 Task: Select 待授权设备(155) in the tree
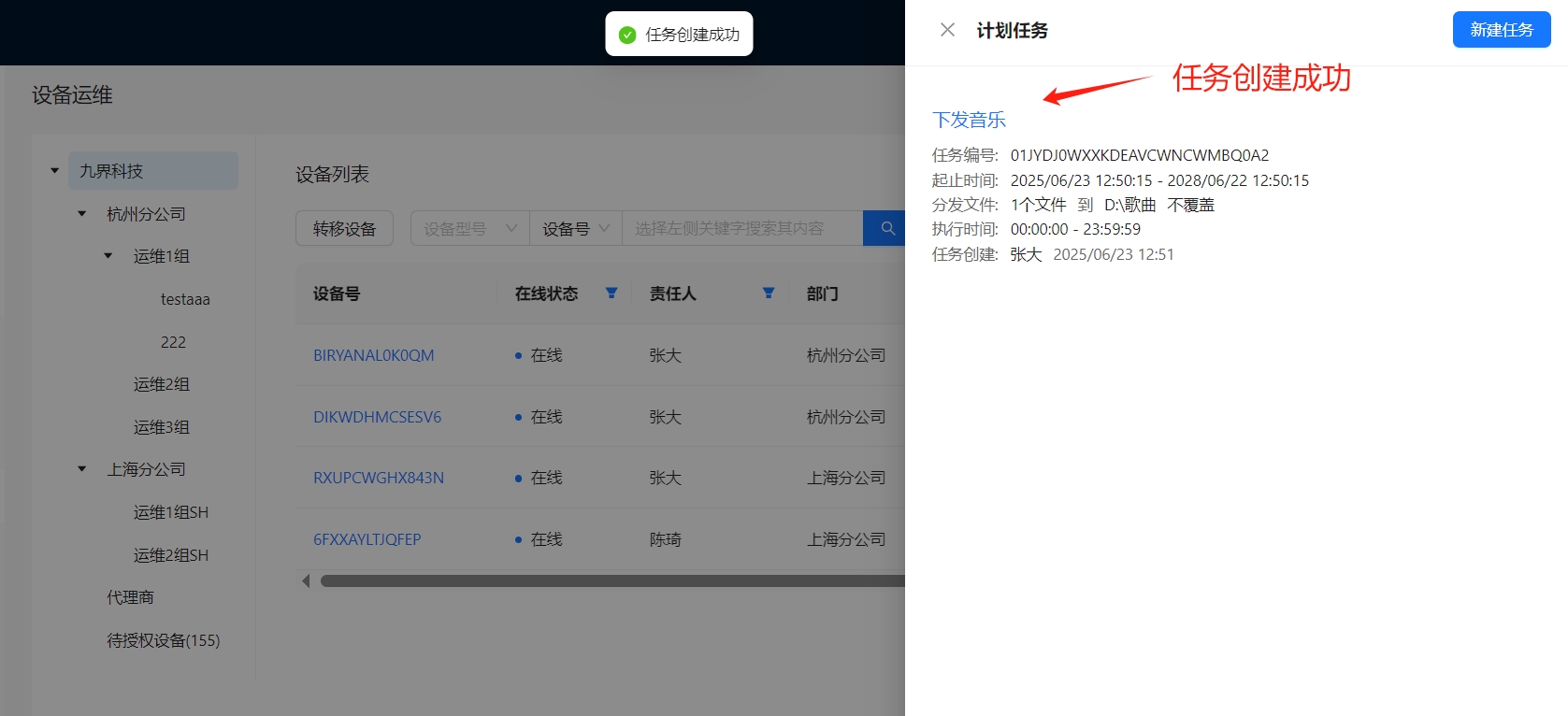(x=163, y=640)
